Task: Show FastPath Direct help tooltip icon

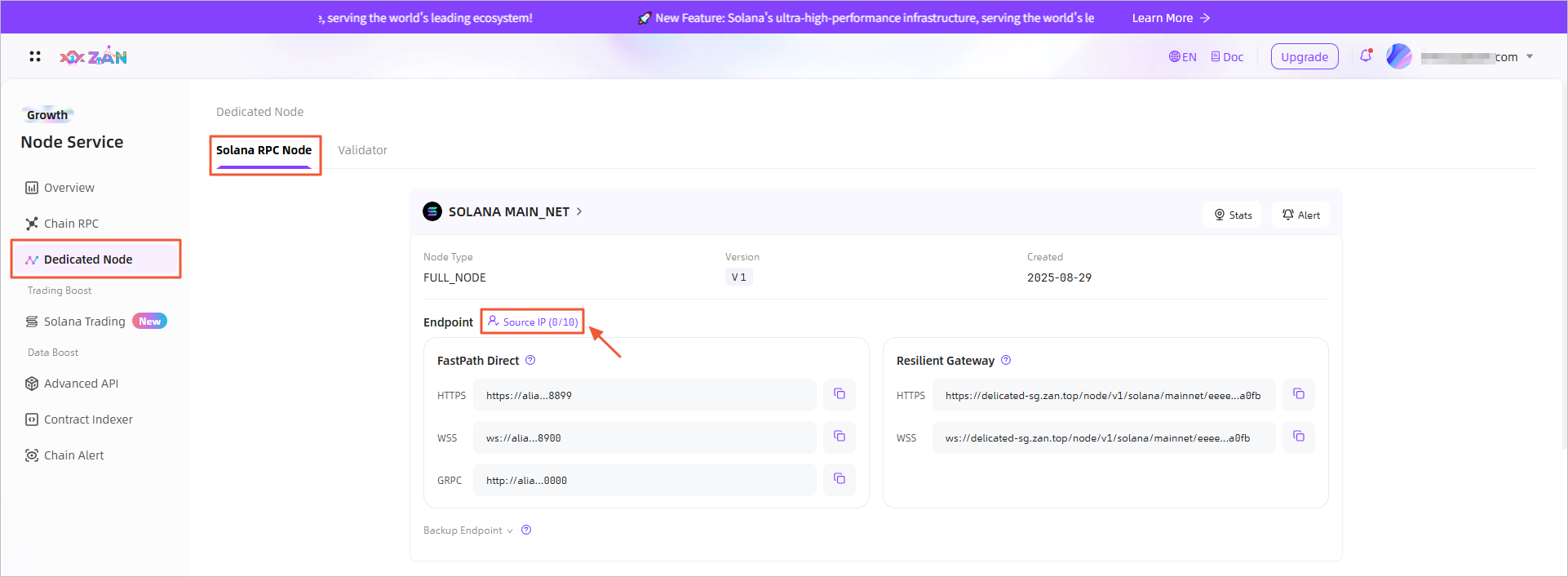Action: coord(530,360)
